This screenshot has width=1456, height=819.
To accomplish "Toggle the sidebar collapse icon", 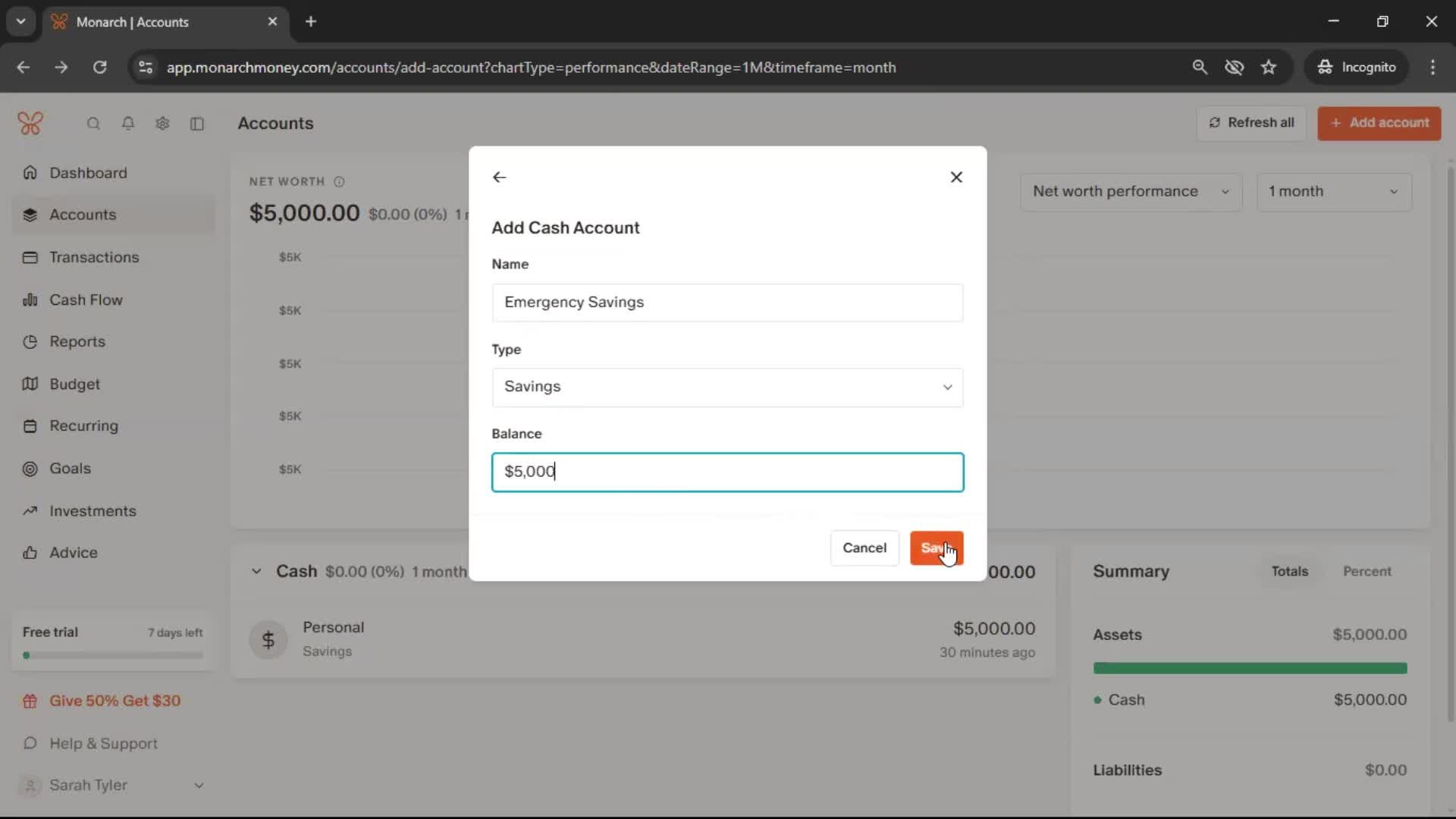I will (x=197, y=124).
